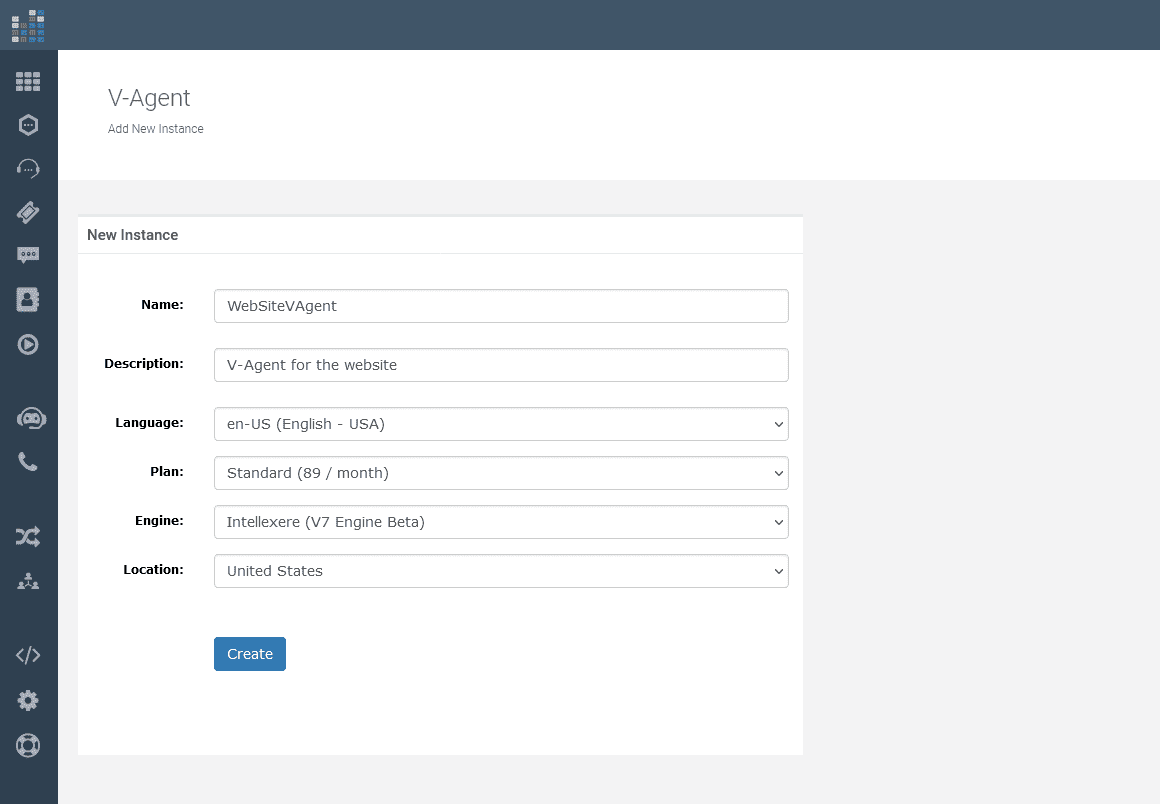Open the dashboard grid icon in sidebar
This screenshot has height=804, width=1160.
(28, 81)
